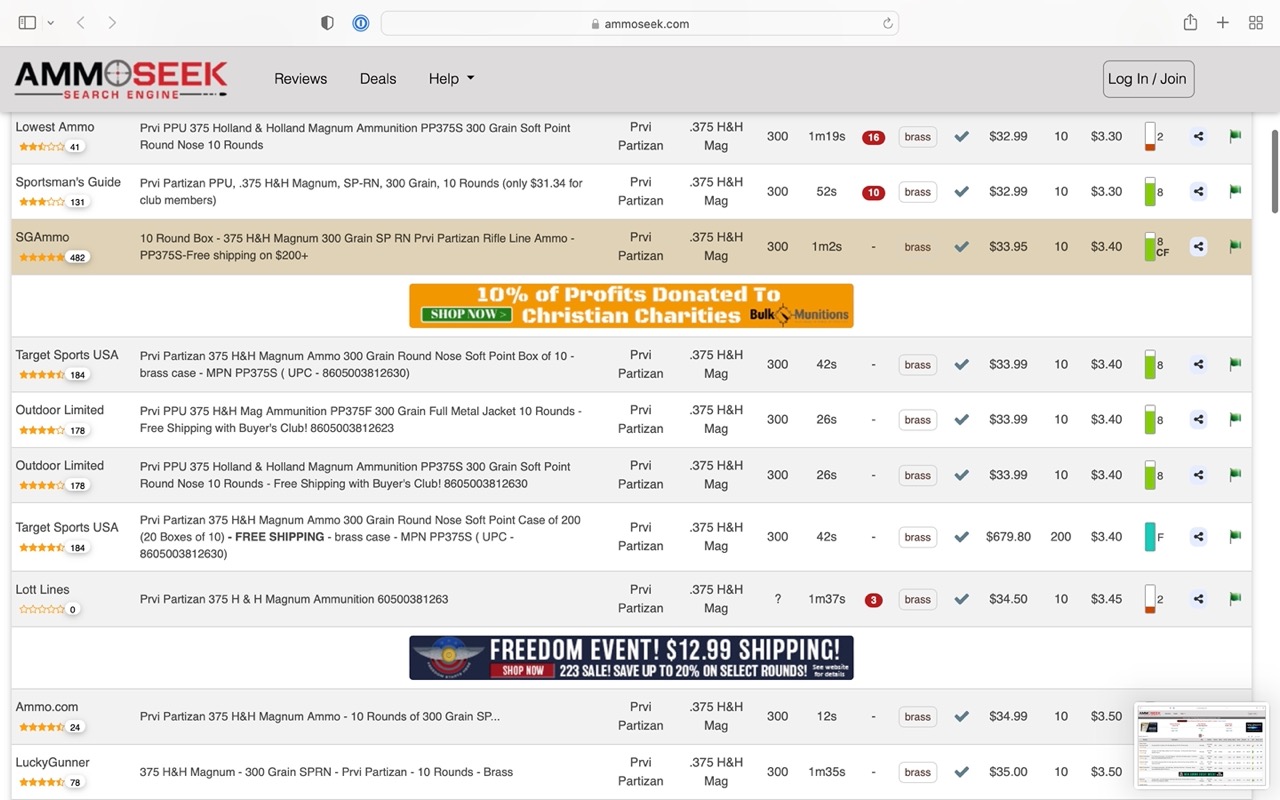Click the red 16 badge on the Lowest Ammo row
The image size is (1280, 800).
tap(873, 137)
